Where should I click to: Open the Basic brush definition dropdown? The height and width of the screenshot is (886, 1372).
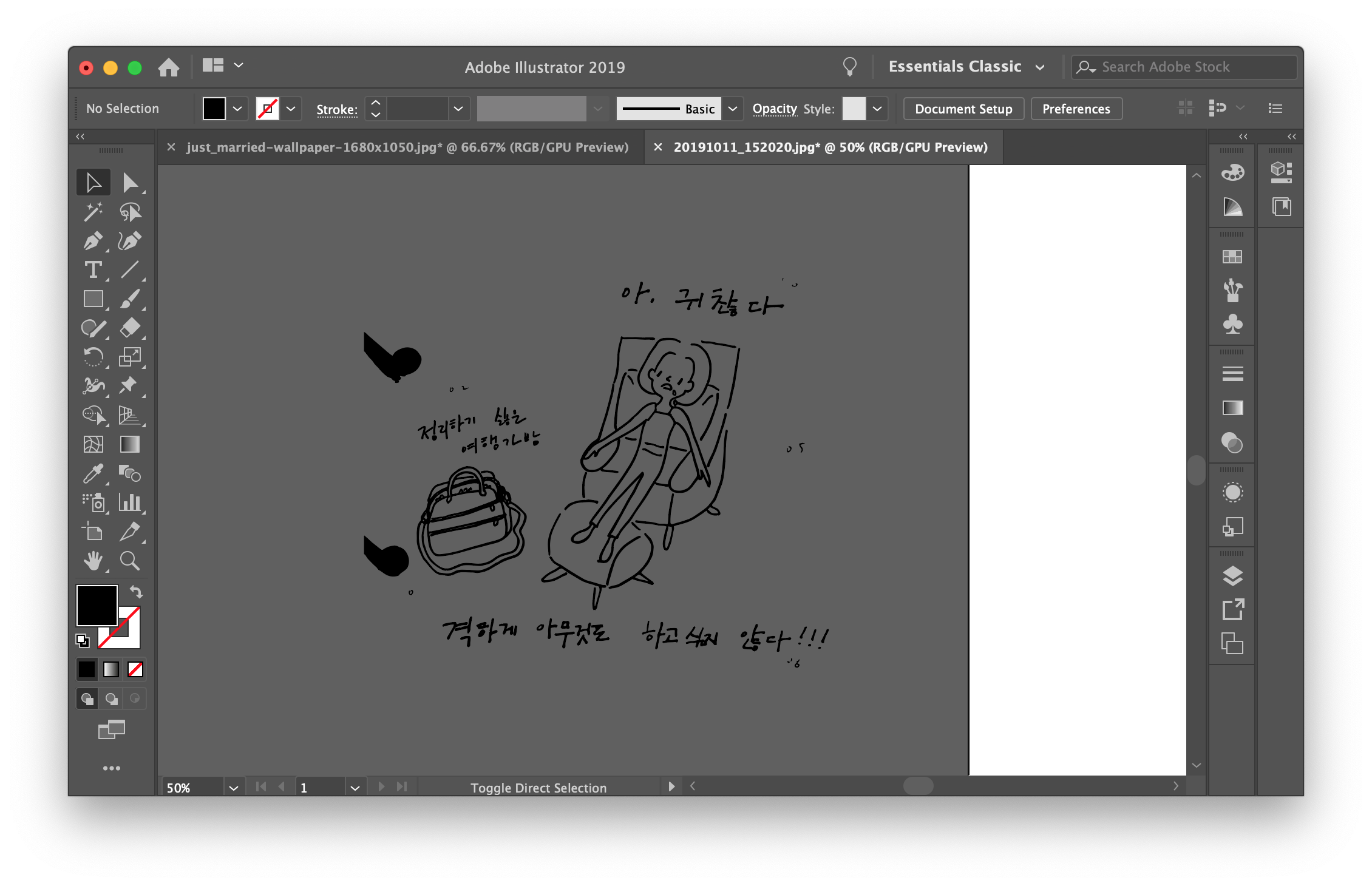click(x=733, y=109)
